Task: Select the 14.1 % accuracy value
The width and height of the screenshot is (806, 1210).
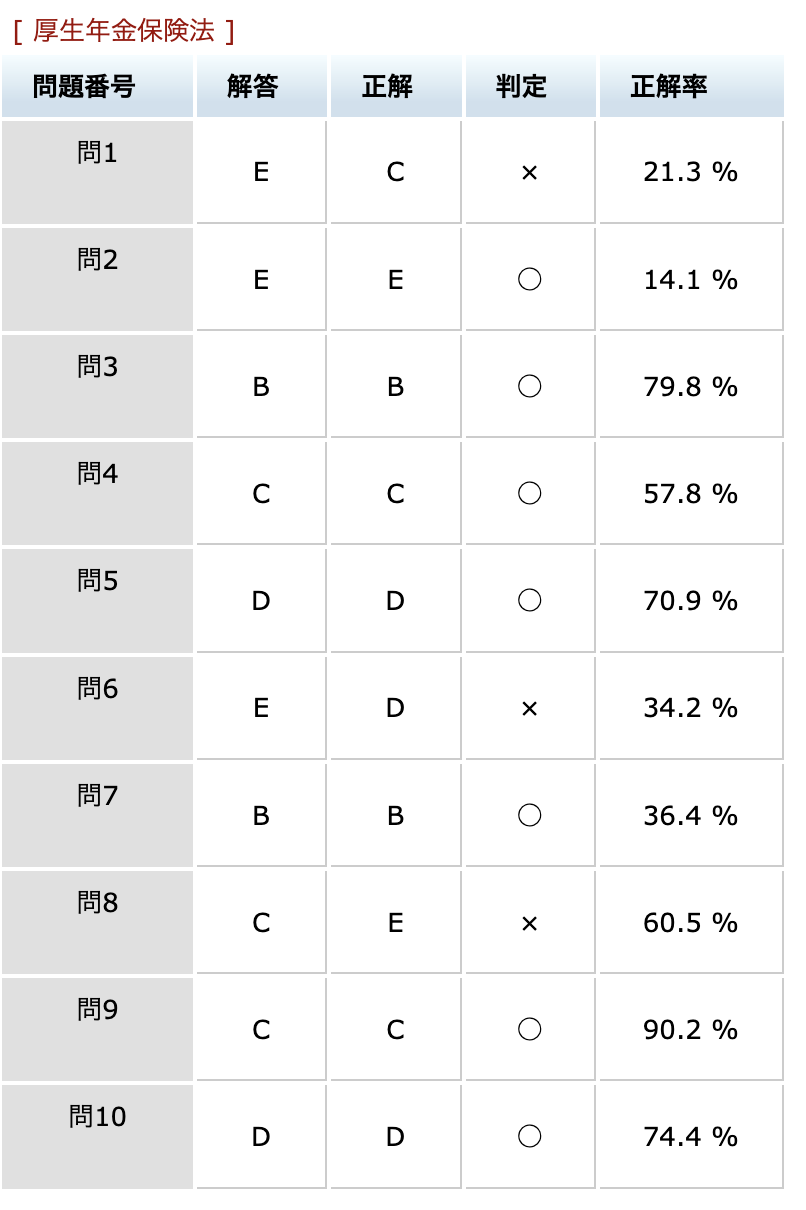Action: tap(692, 279)
